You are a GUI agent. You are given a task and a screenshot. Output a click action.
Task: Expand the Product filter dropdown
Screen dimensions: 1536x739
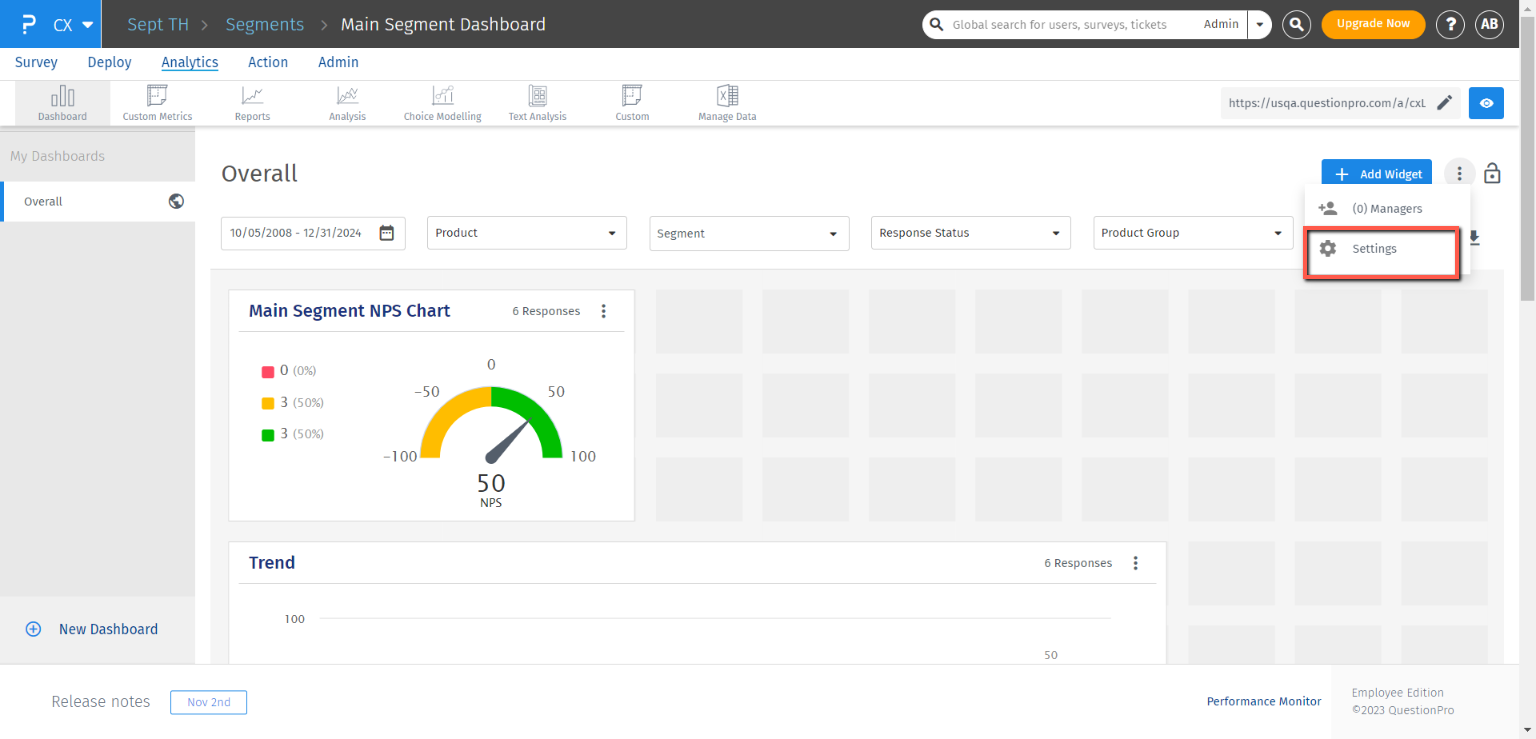pyautogui.click(x=526, y=233)
